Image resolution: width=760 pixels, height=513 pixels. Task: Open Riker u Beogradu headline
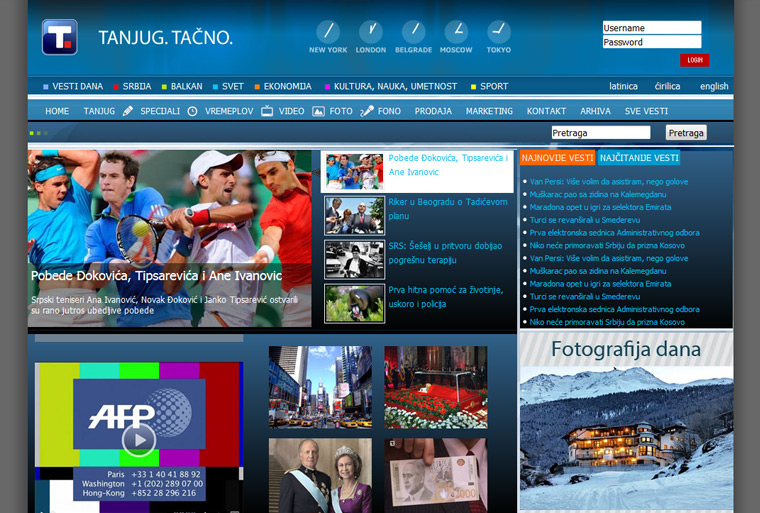[x=448, y=209]
